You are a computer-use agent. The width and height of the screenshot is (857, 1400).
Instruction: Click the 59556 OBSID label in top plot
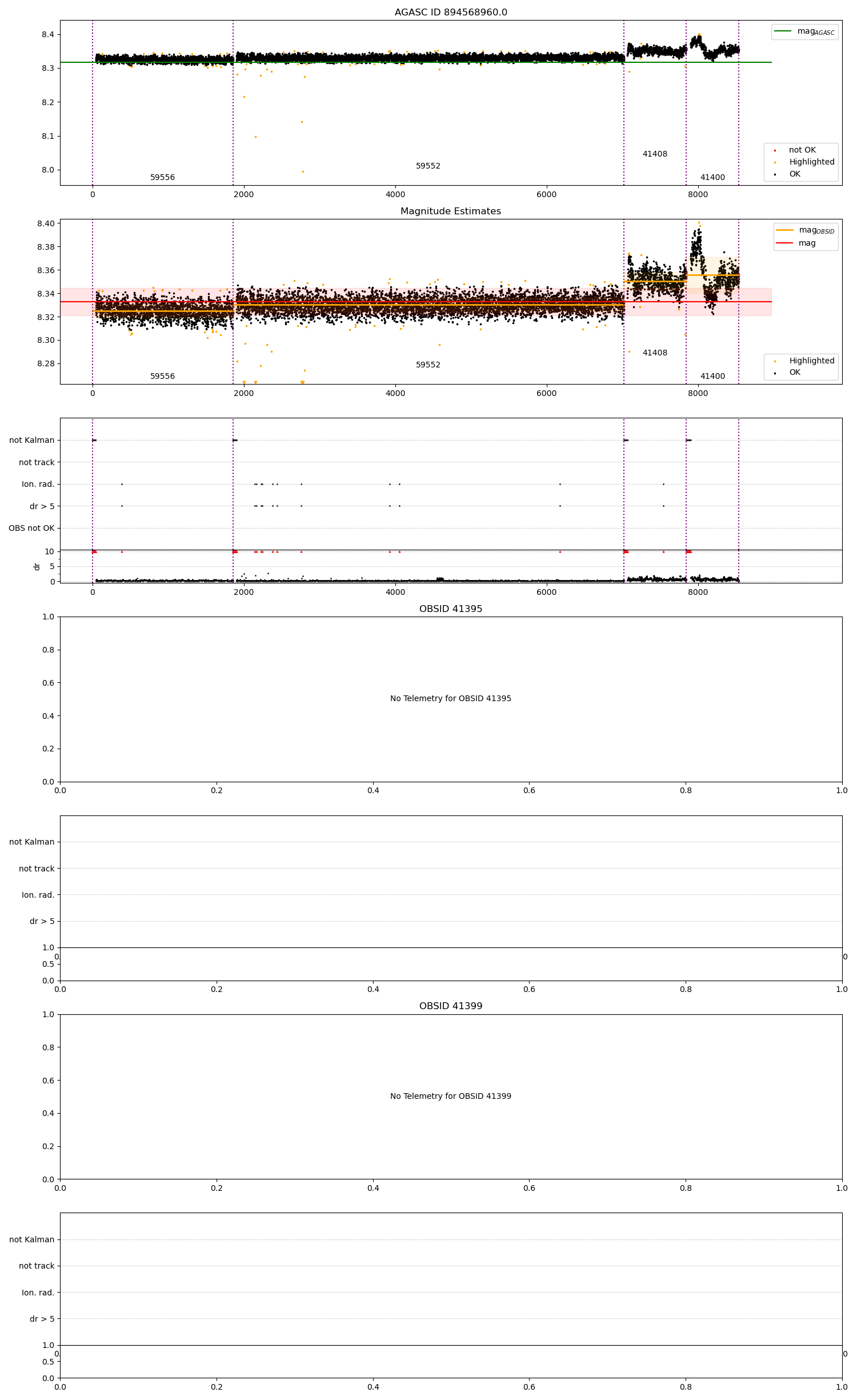tap(162, 178)
